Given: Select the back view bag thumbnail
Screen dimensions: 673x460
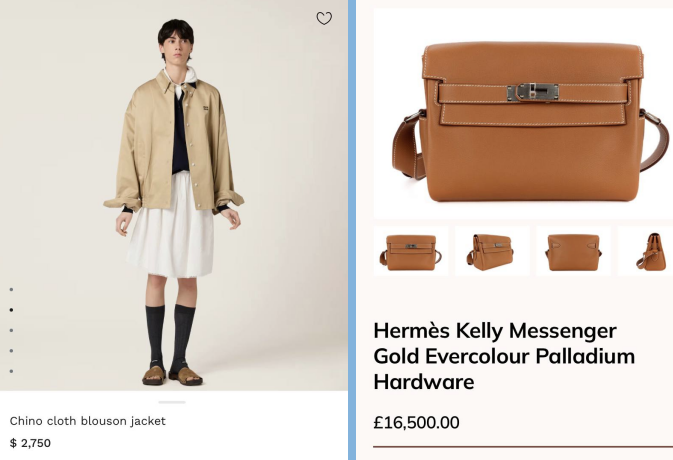Looking at the screenshot, I should point(573,251).
